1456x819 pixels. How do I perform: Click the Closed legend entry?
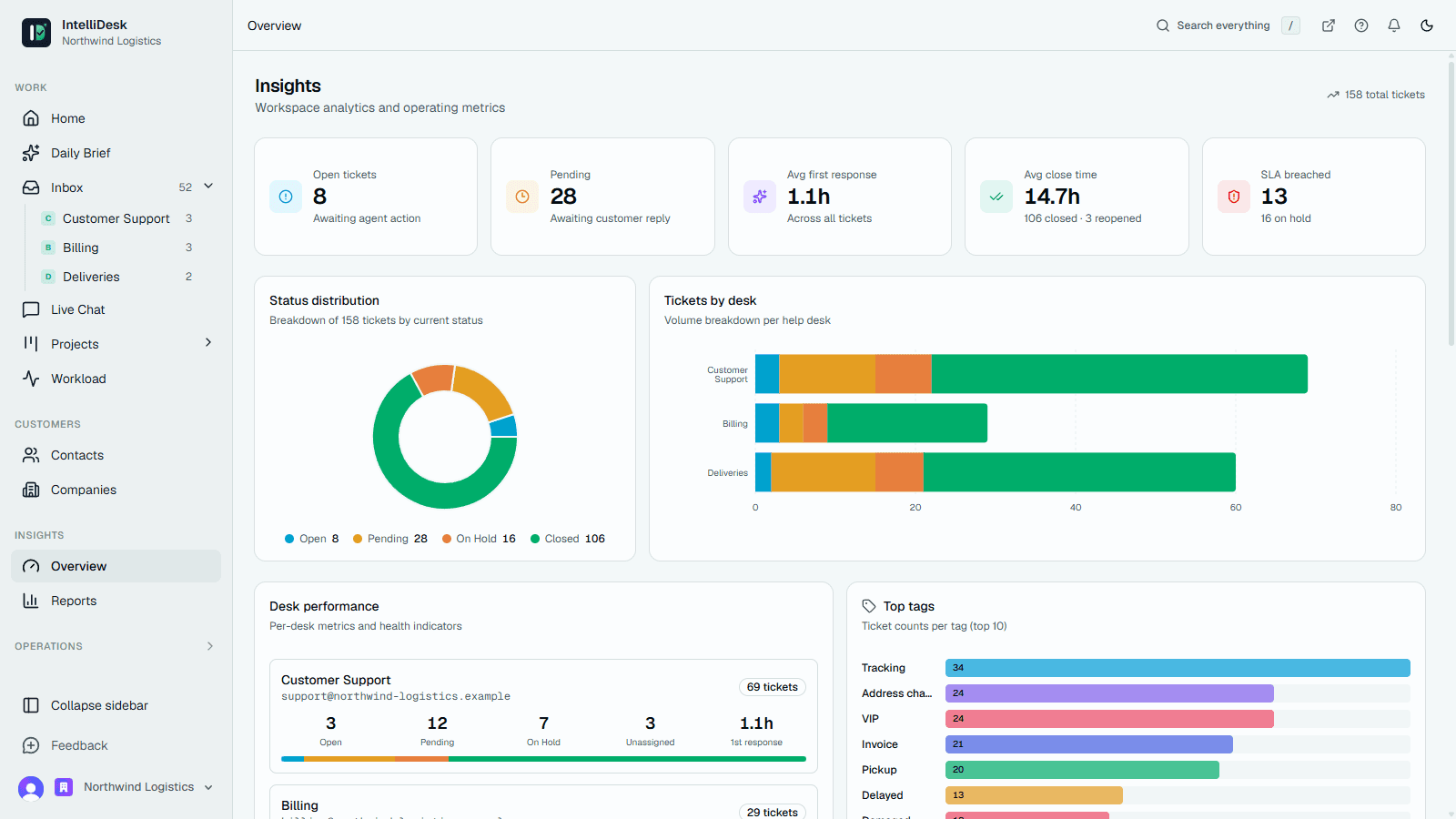click(x=568, y=539)
